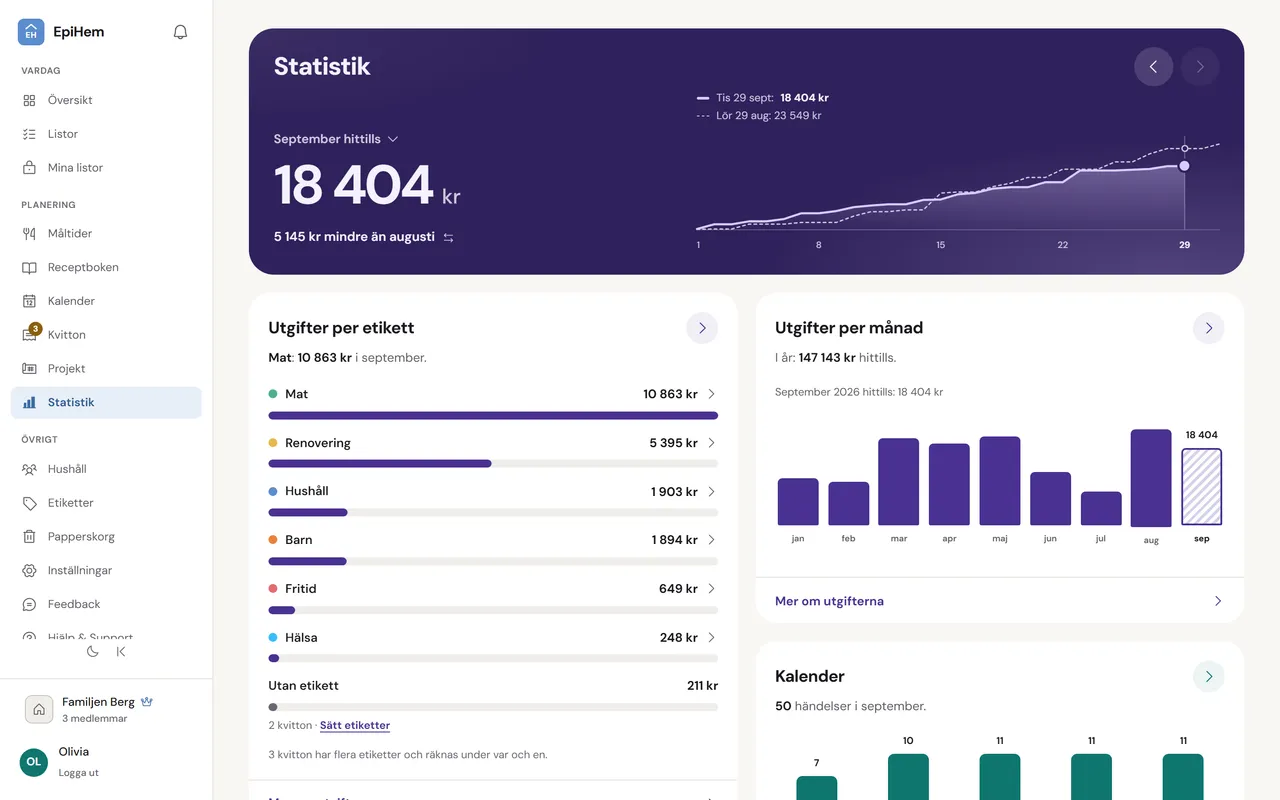Open the notifications bell

click(180, 32)
